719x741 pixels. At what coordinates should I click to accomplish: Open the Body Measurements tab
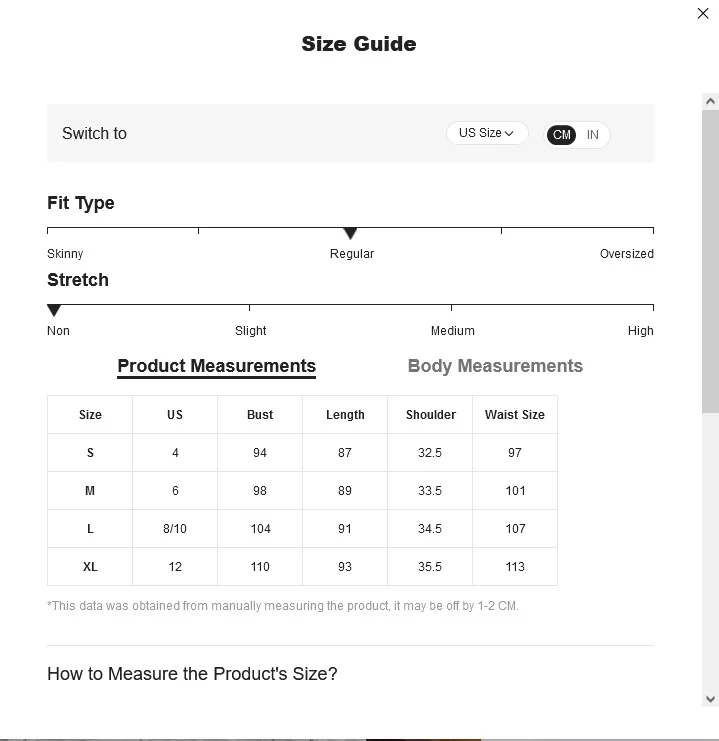pyautogui.click(x=495, y=366)
